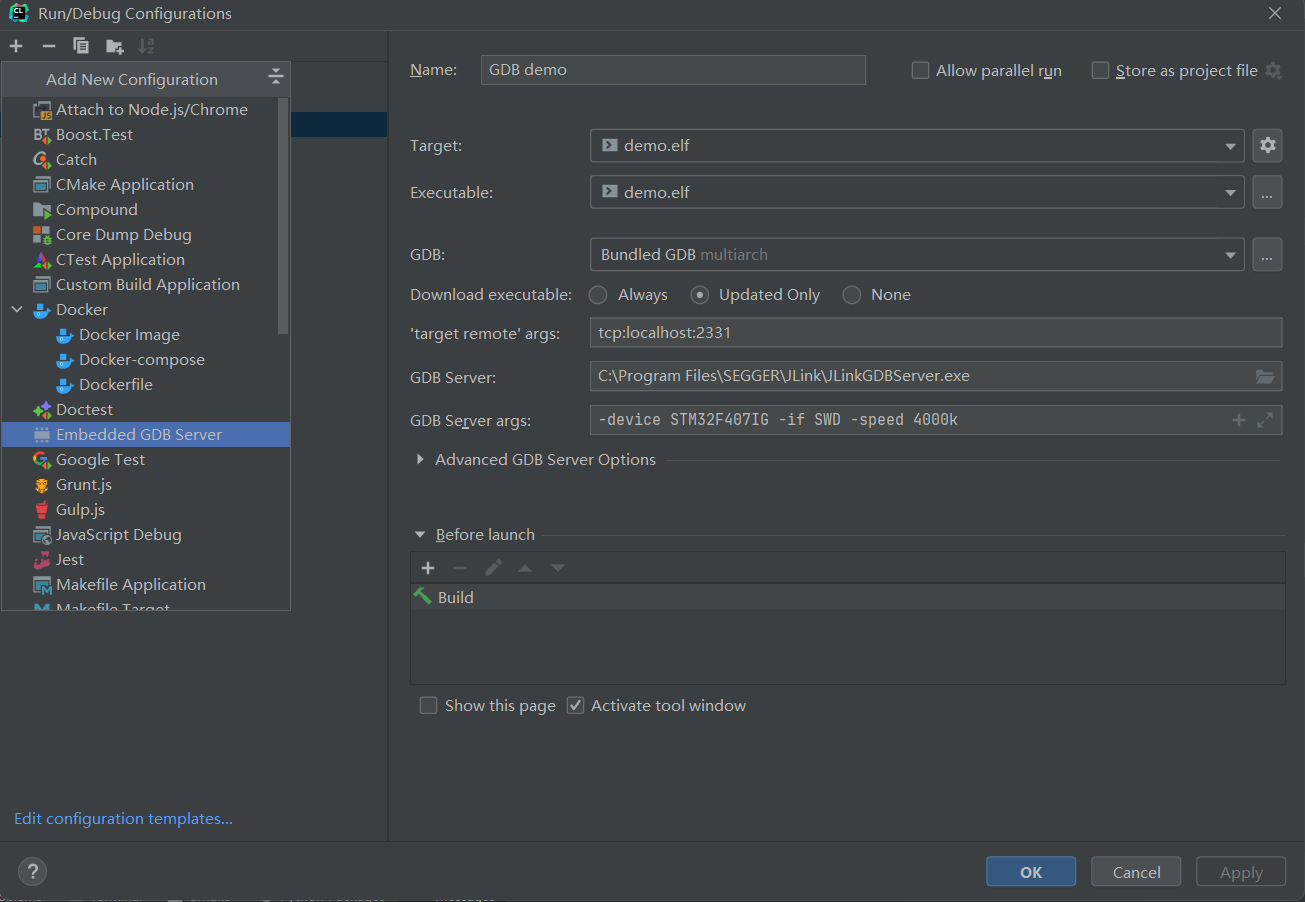Click the sort configurations alphabetically icon
The width and height of the screenshot is (1305, 902).
(146, 45)
